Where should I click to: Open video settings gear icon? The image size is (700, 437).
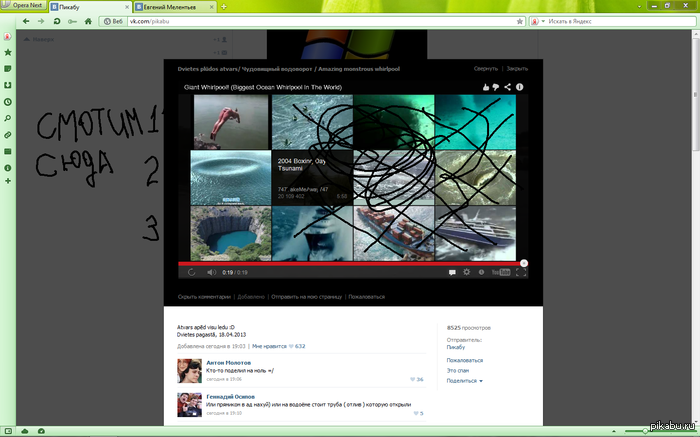click(466, 272)
